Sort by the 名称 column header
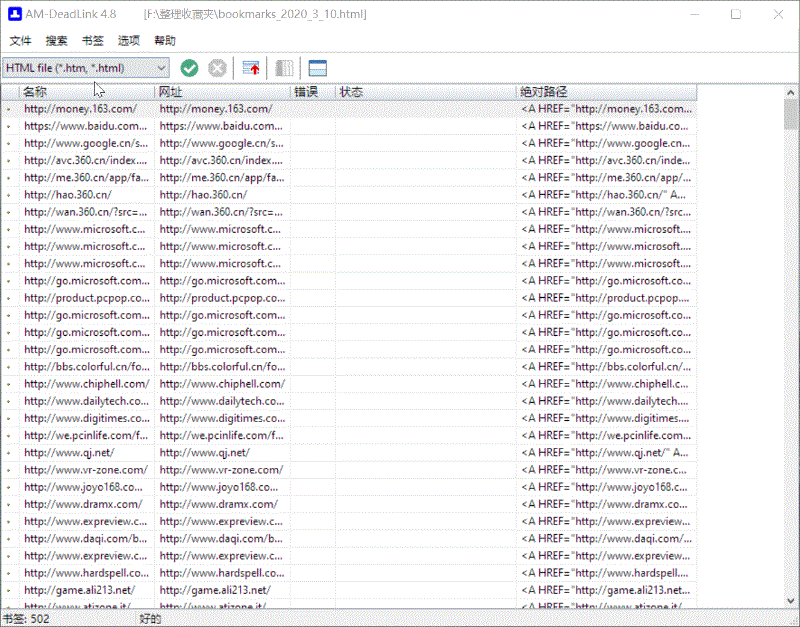Image resolution: width=800 pixels, height=627 pixels. click(86, 92)
